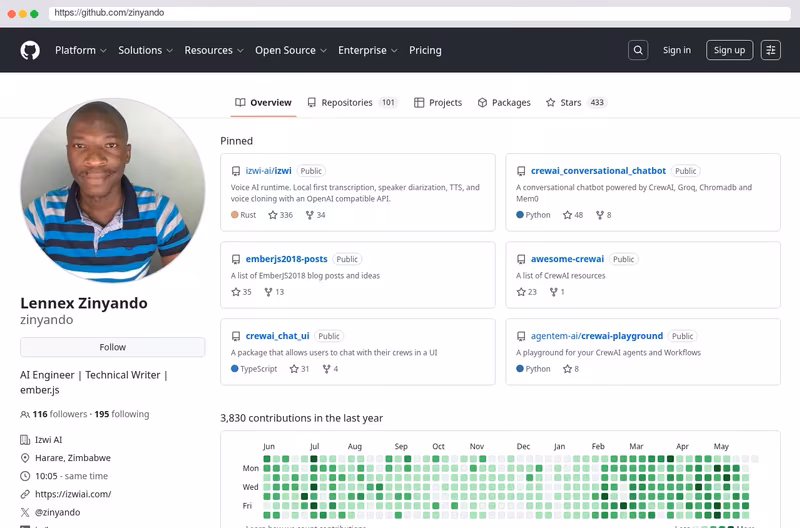Click the emberjs2018-posts repo icon

pos(236,259)
